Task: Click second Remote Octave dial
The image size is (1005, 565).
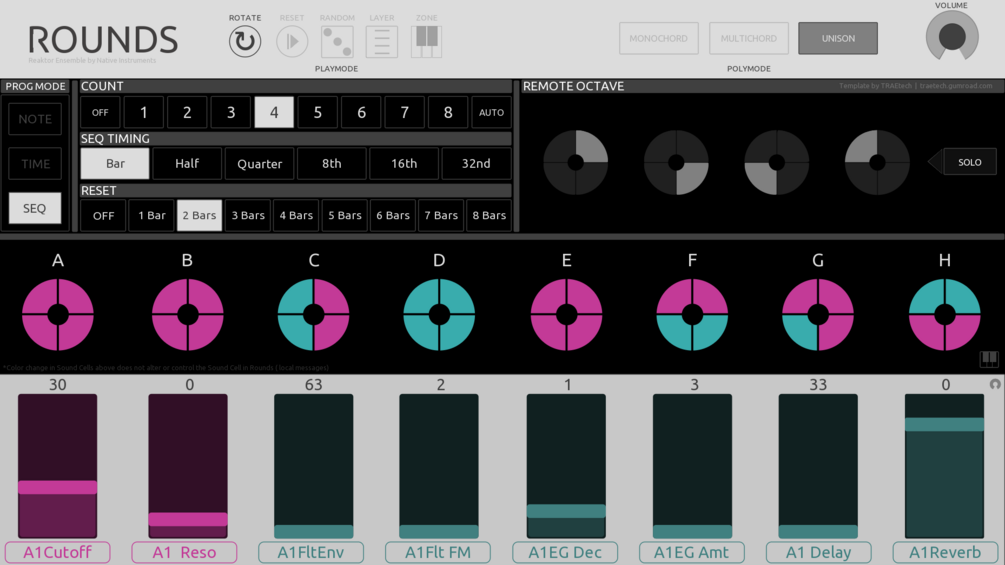Action: point(676,162)
